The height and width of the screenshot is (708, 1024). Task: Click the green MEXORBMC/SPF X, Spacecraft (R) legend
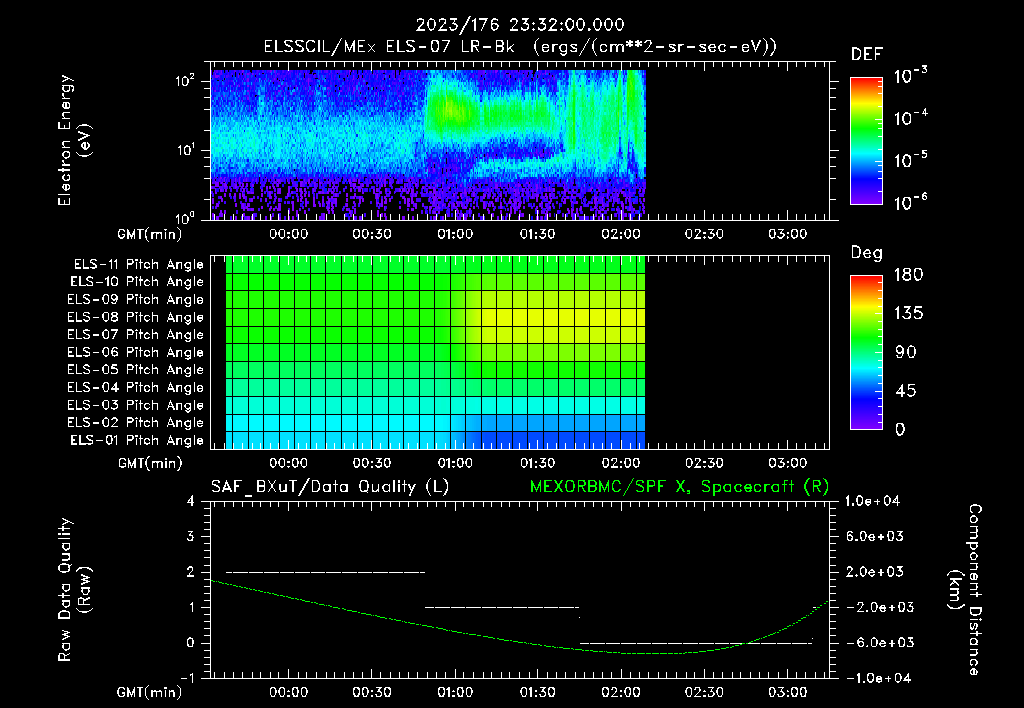679,487
